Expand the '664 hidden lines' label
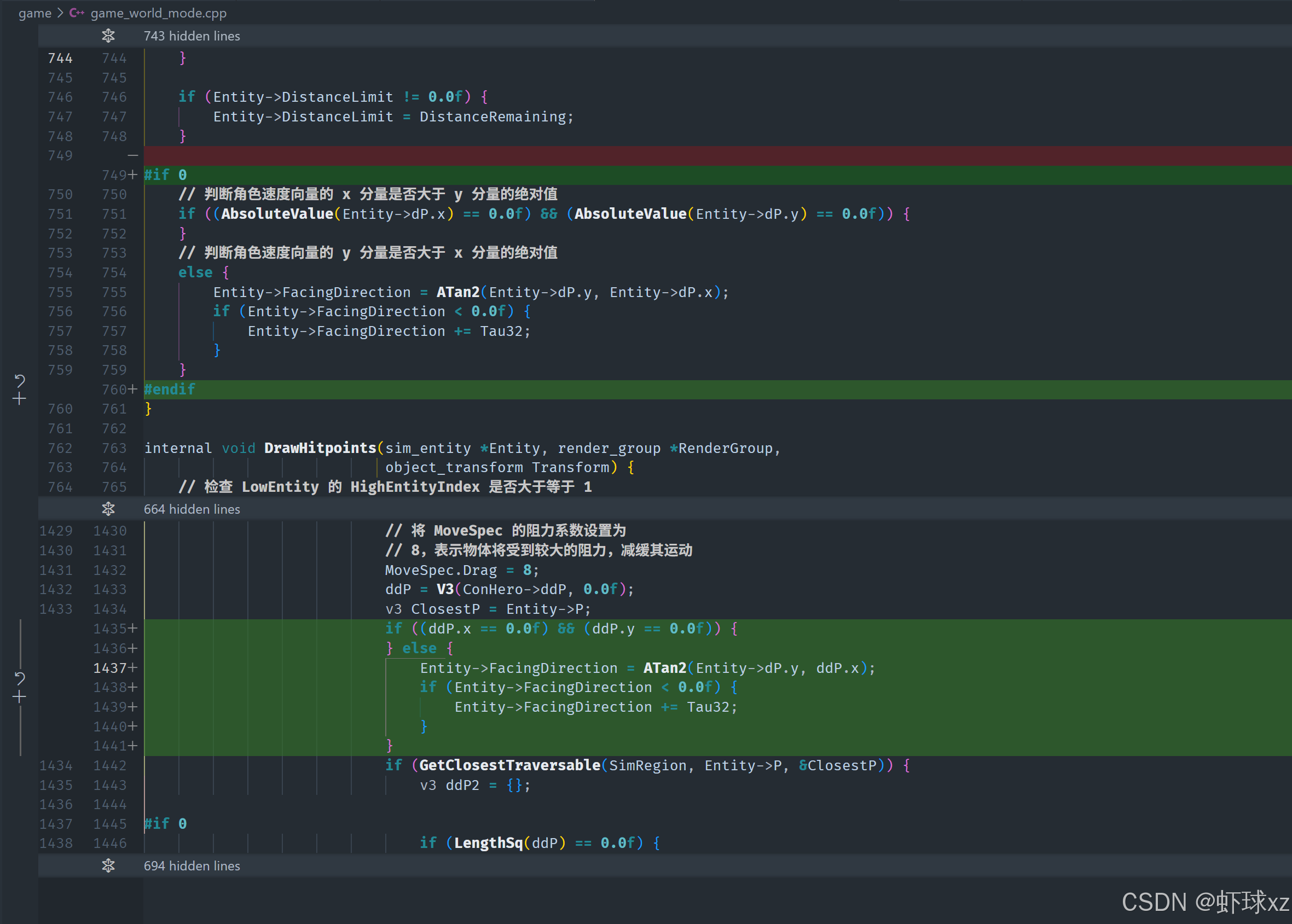The height and width of the screenshot is (924, 1292). pyautogui.click(x=192, y=509)
